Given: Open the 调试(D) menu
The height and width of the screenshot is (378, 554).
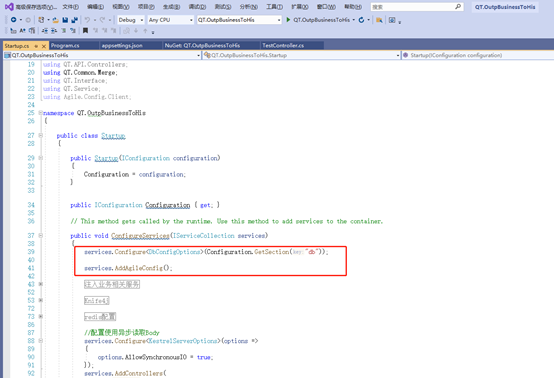Looking at the screenshot, I should click(197, 7).
